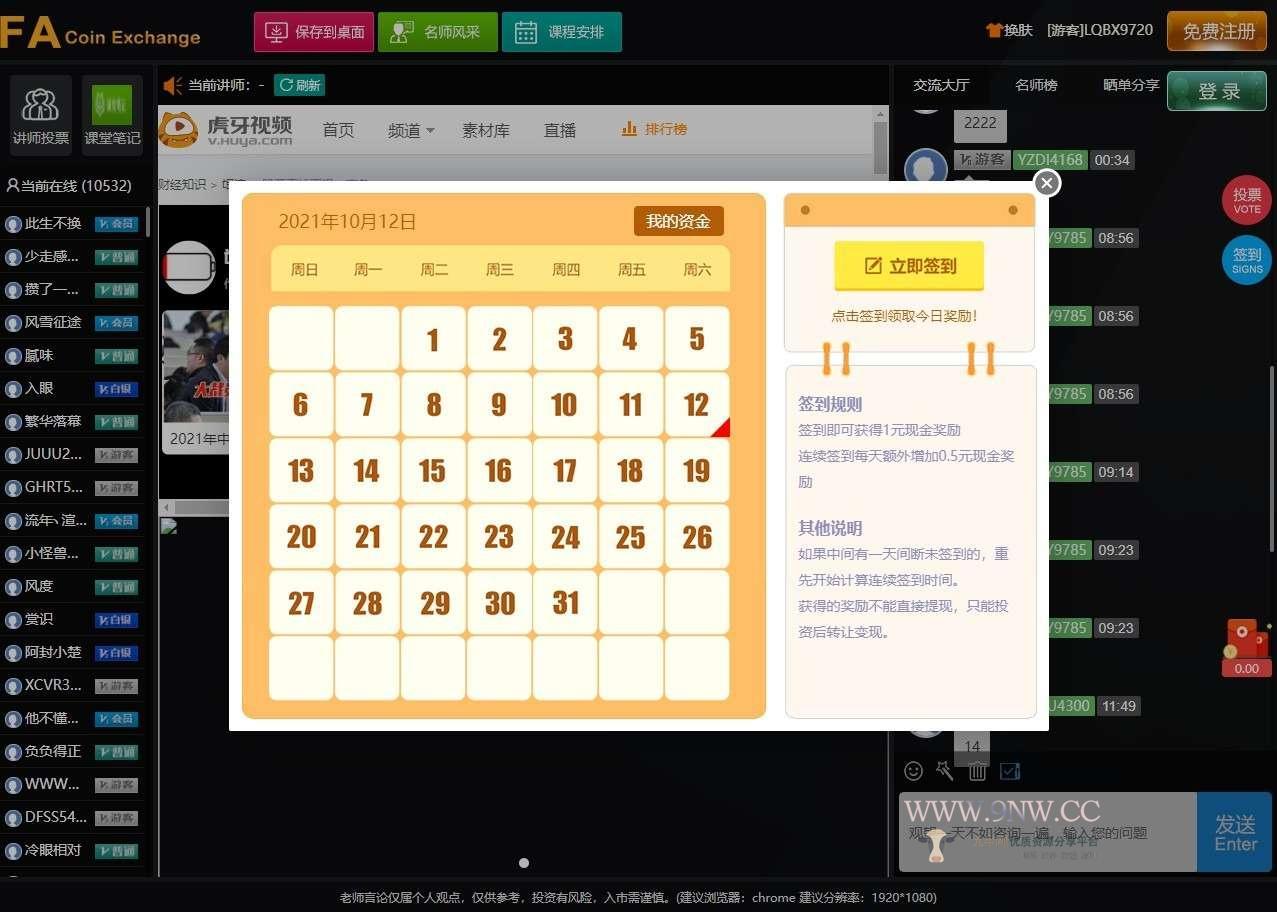
Task: Switch to 晒单分享 tab
Action: point(1131,85)
